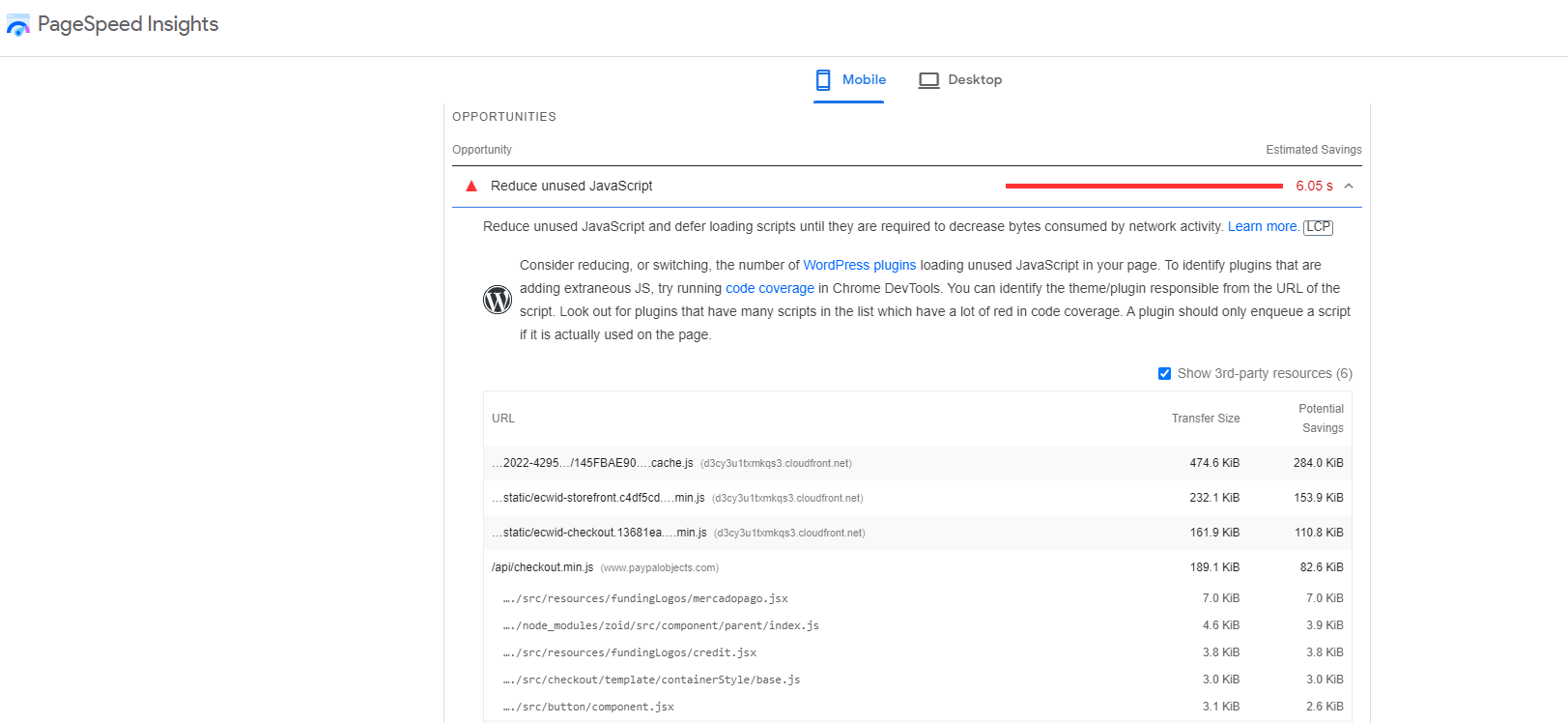Open the WordPress plugins link
This screenshot has height=723, width=1568.
pos(859,265)
